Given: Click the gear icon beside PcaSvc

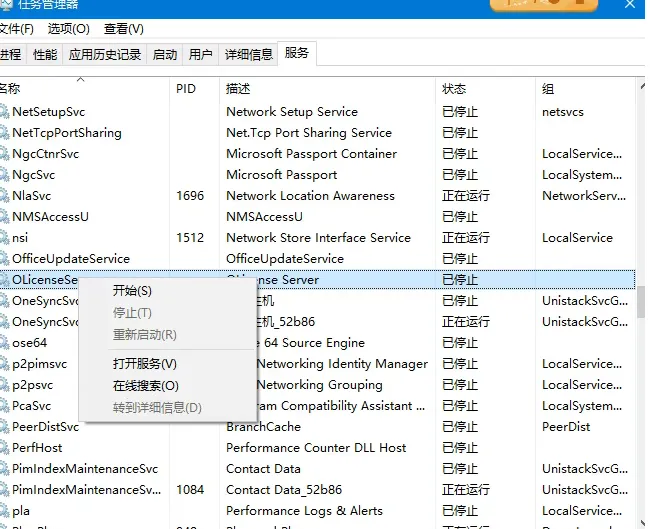Looking at the screenshot, I should click(4, 406).
